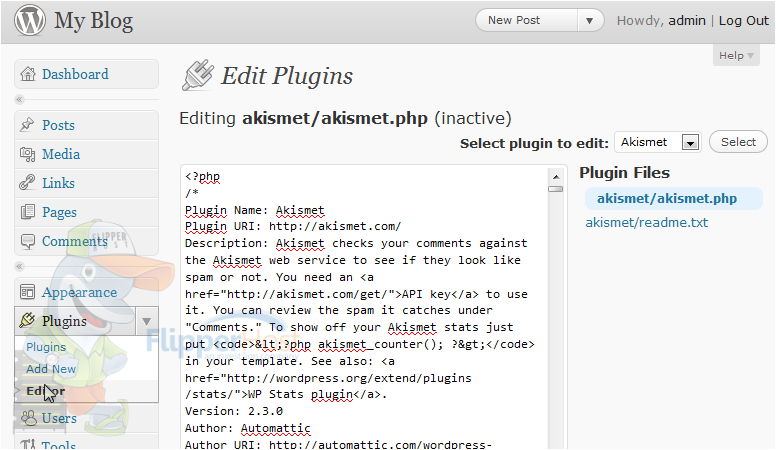
Task: Go to Plugins submenu item
Action: point(46,347)
